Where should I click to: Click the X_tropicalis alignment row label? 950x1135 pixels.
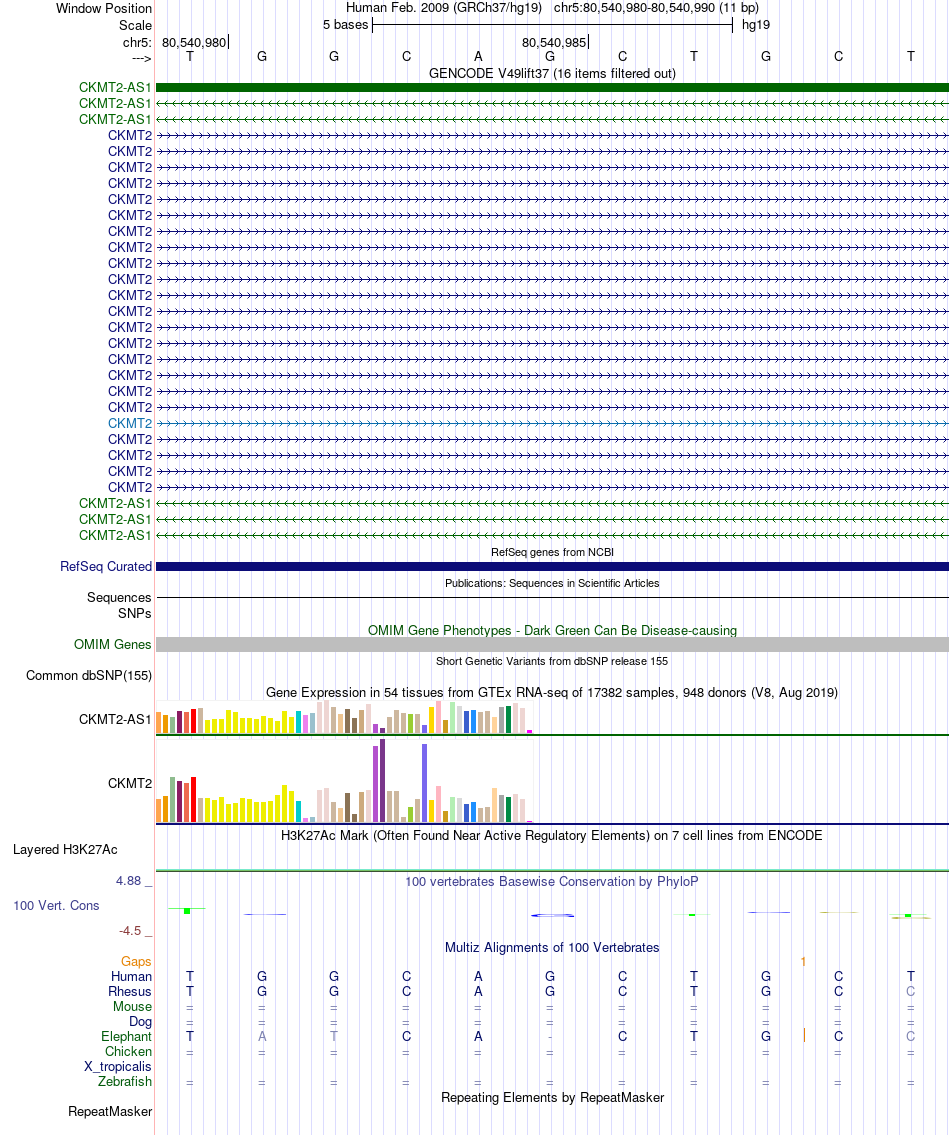pyautogui.click(x=118, y=1067)
